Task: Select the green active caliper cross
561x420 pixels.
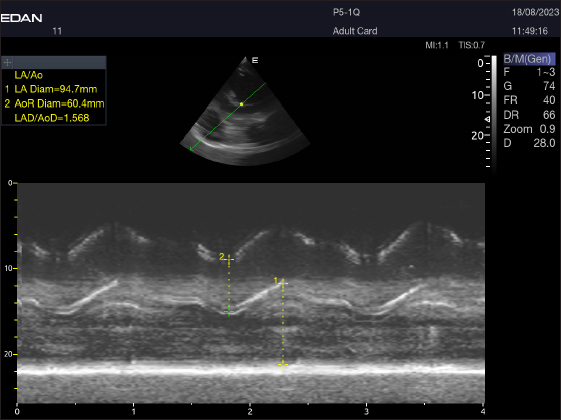Action: [x=229, y=312]
